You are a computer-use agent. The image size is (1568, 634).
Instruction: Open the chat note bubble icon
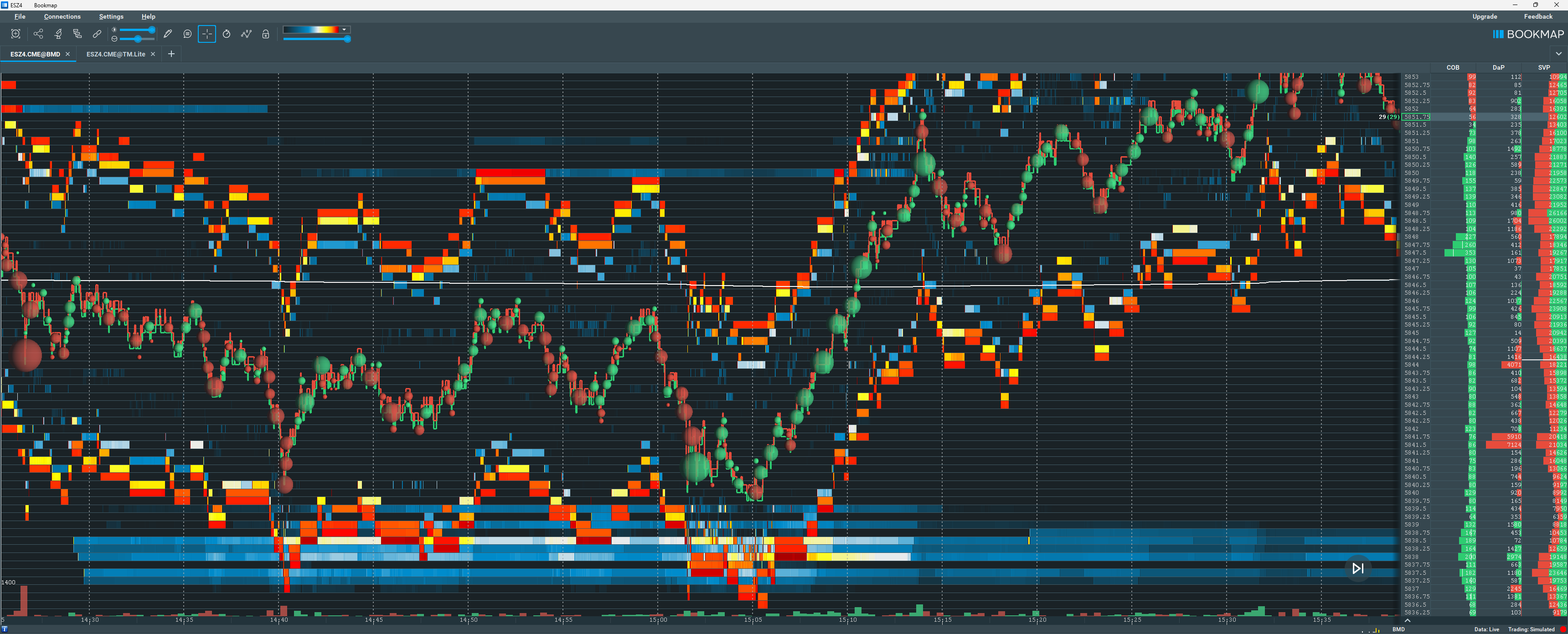(x=187, y=34)
